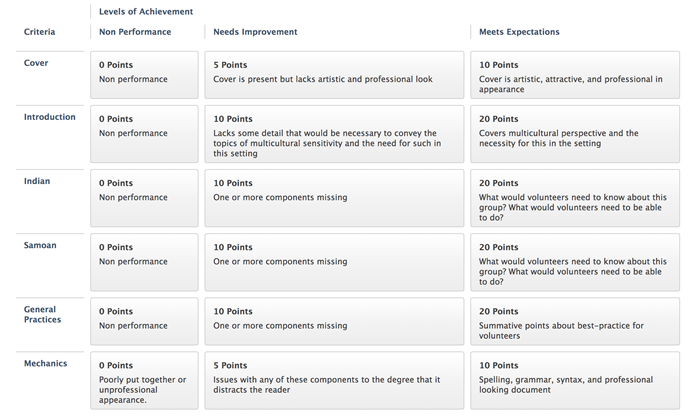700x420 pixels.
Task: Click Indian 0 Points Non performance cell
Action: pos(145,199)
